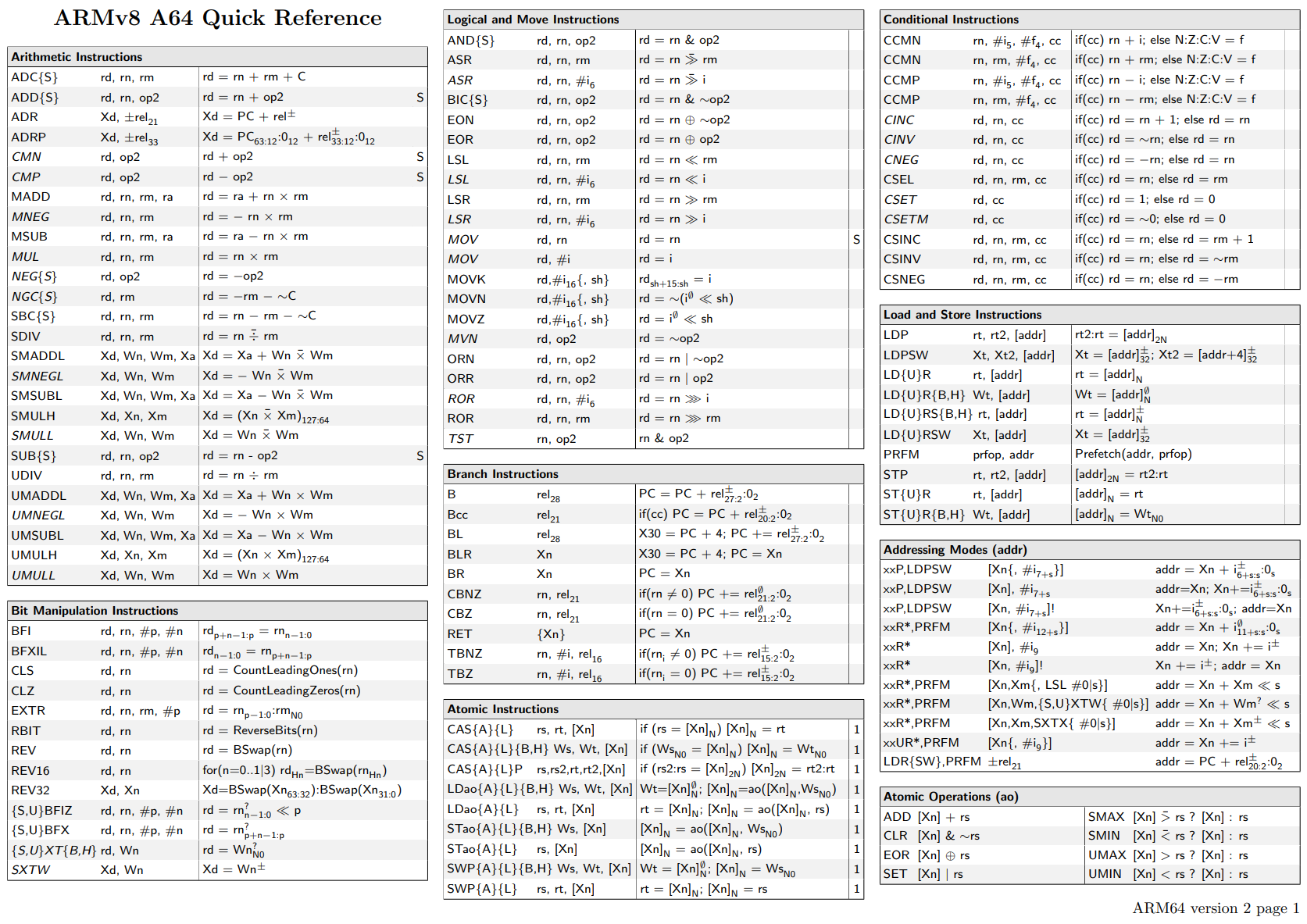Click the Branch Instructions section header

[502, 474]
